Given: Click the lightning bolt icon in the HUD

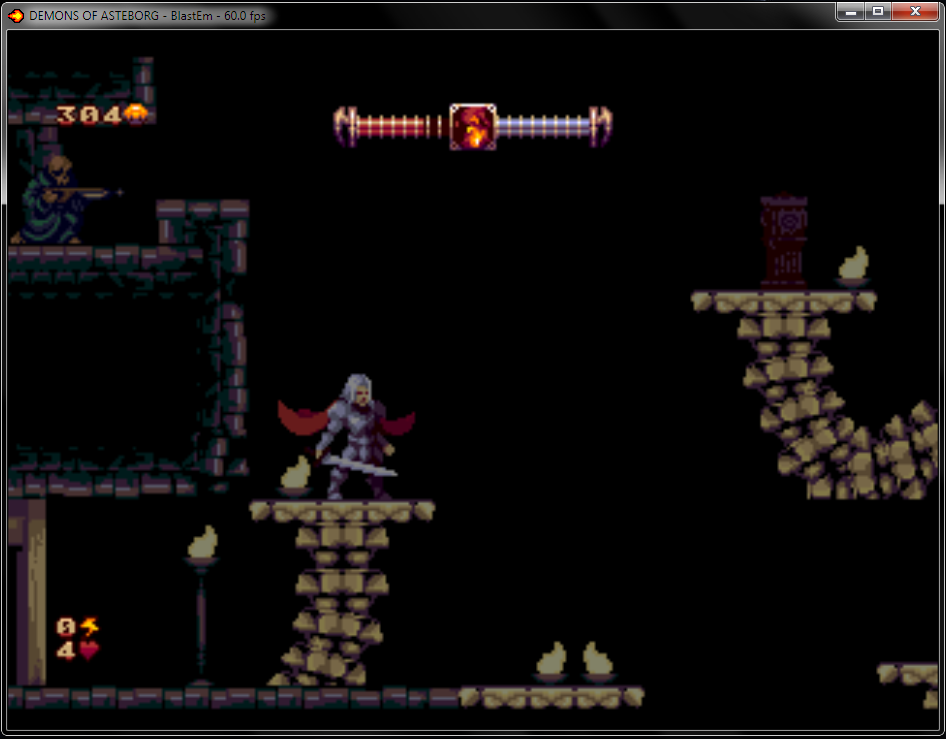Looking at the screenshot, I should [90, 627].
